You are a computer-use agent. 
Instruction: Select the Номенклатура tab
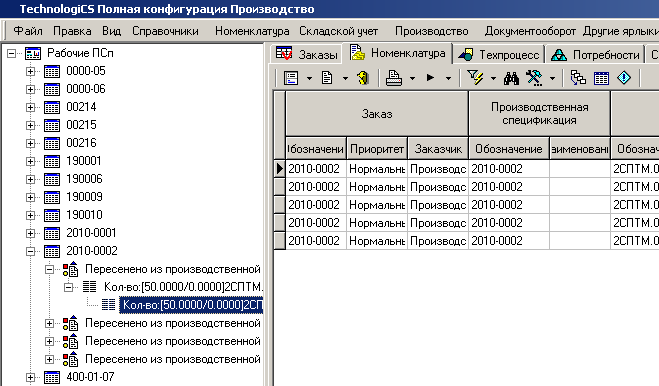tap(398, 53)
